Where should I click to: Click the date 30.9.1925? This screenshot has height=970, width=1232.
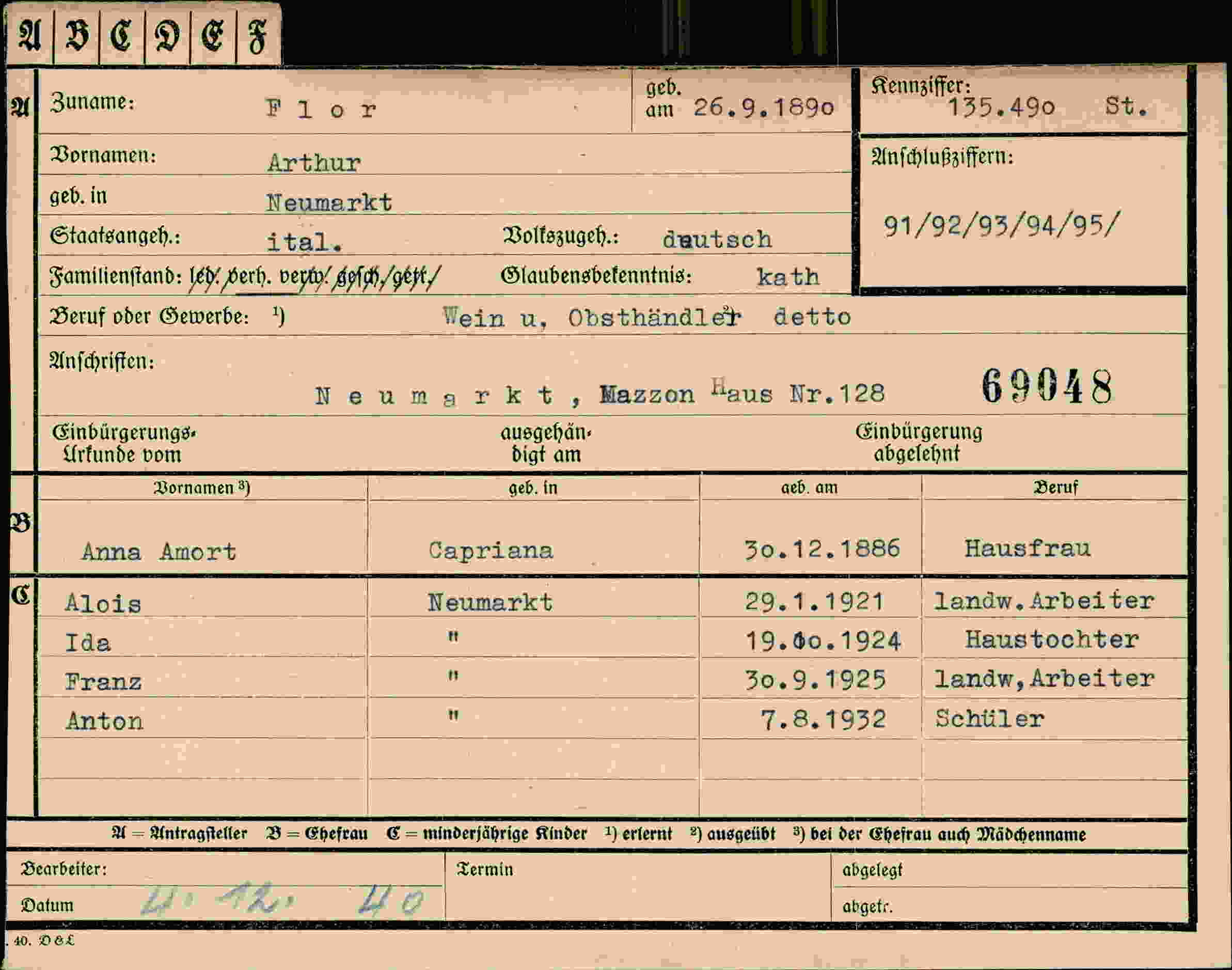point(815,680)
